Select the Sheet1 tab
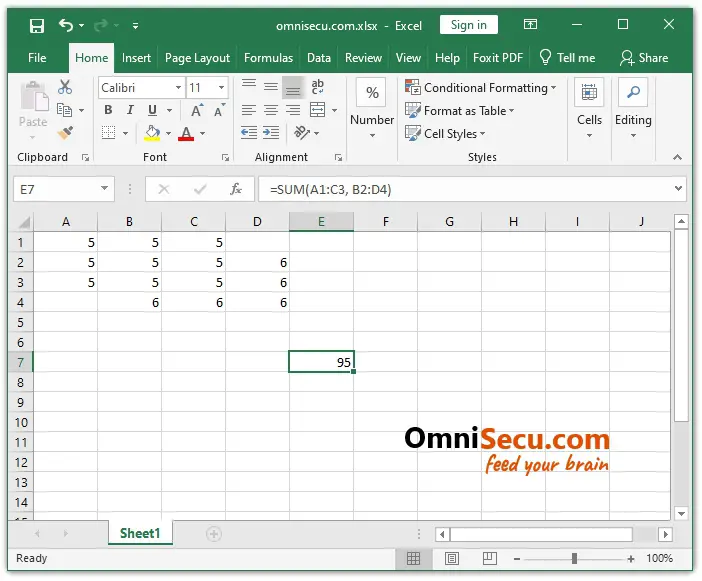Image resolution: width=702 pixels, height=581 pixels. pos(140,533)
